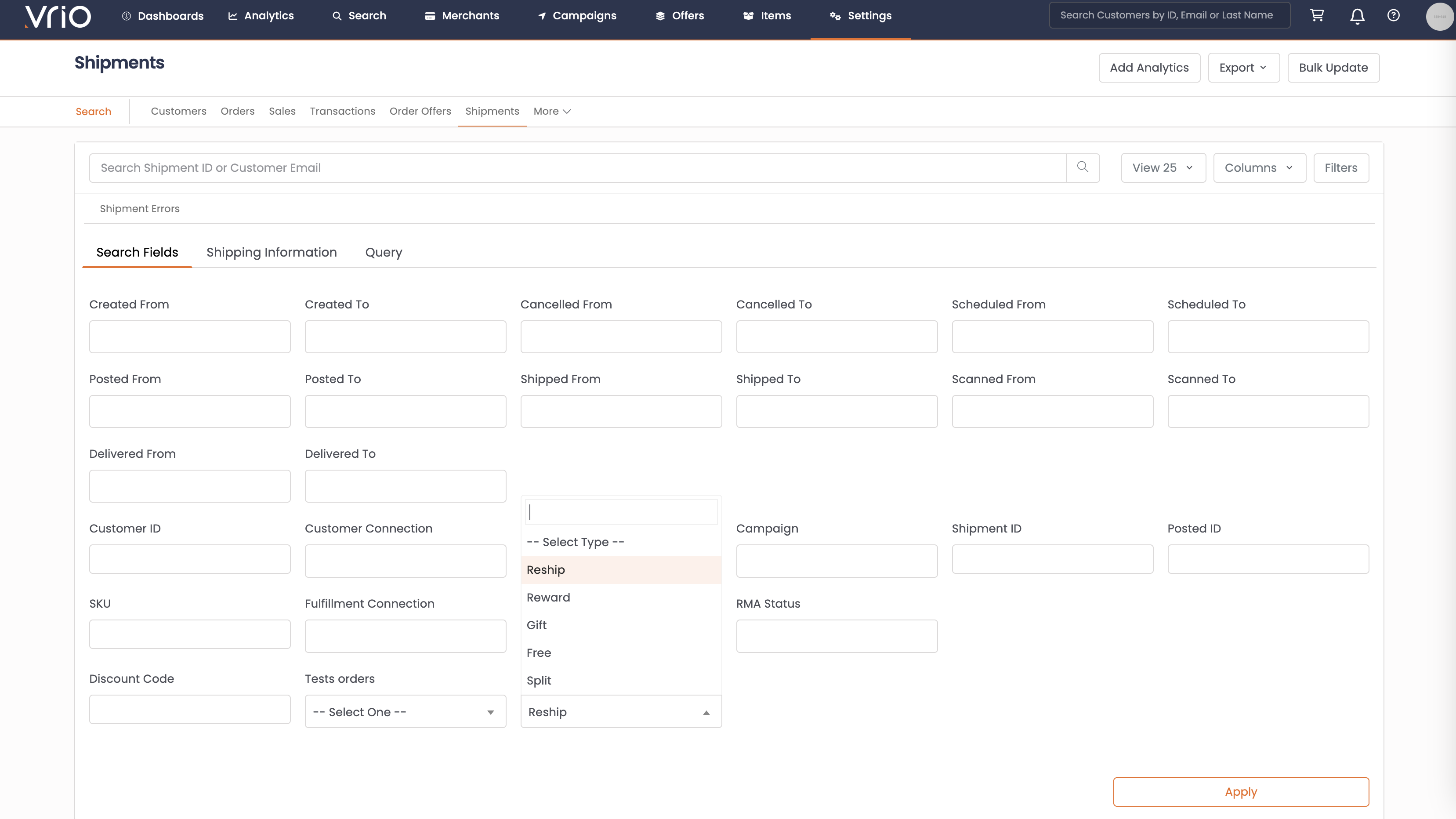The image size is (1456, 819).
Task: Expand the More menu
Action: pos(552,111)
